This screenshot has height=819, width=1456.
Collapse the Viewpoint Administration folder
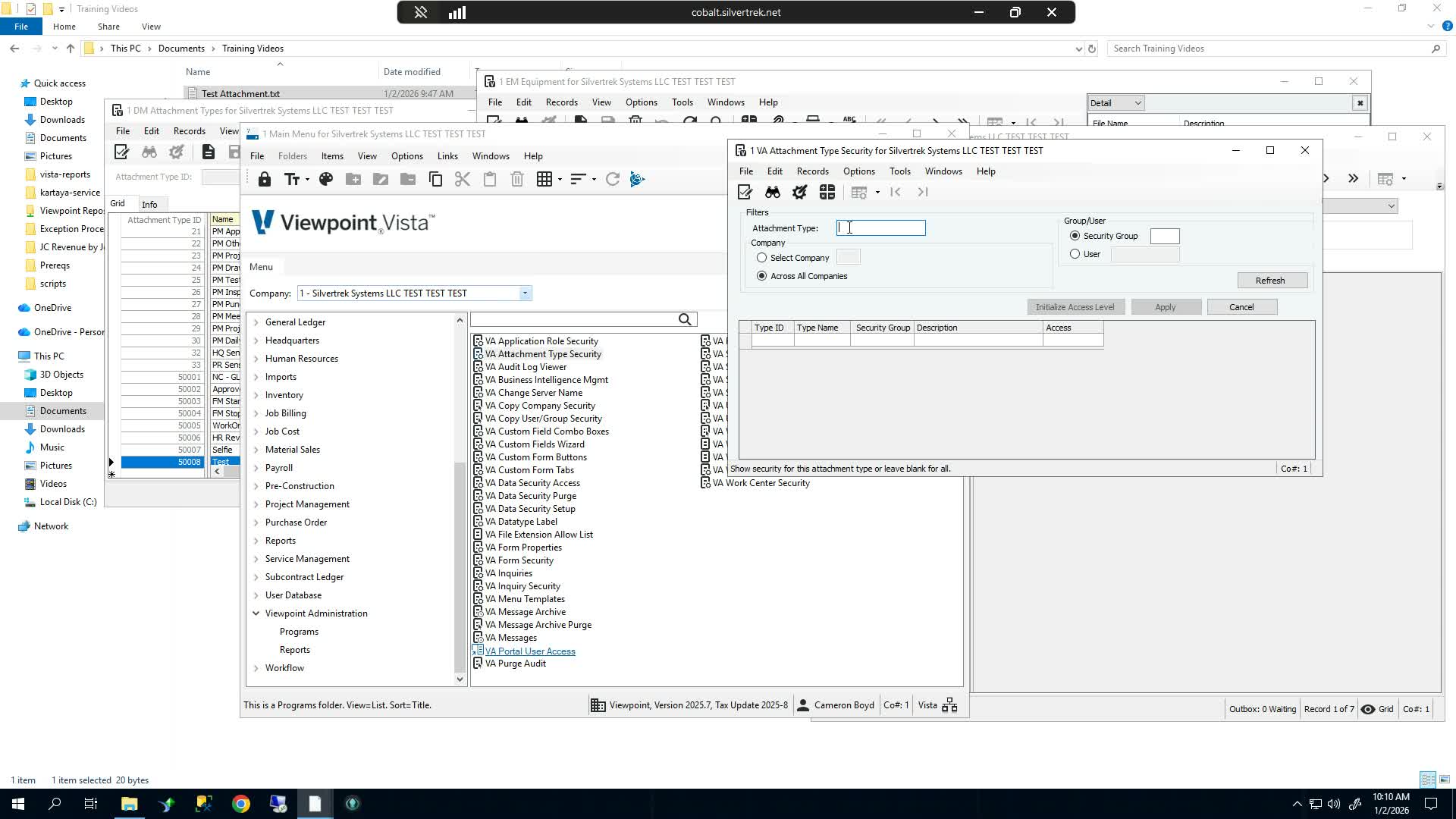[x=256, y=613]
